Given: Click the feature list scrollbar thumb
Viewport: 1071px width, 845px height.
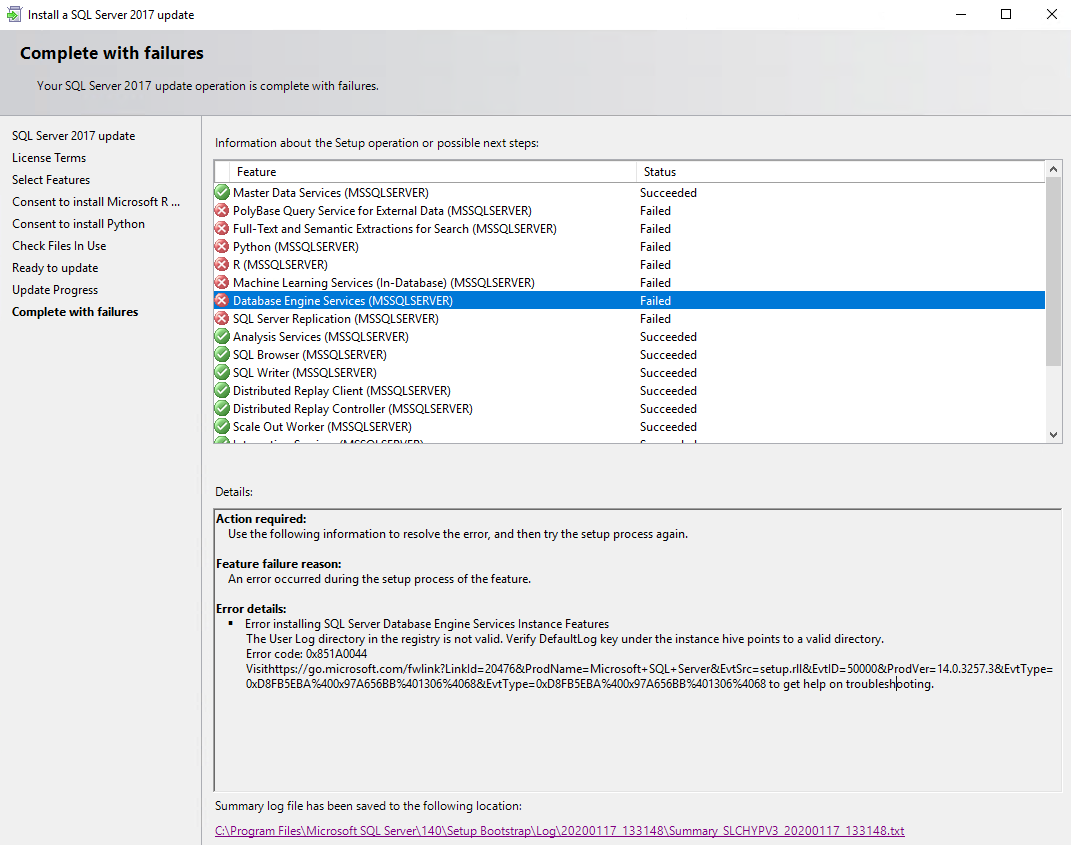Looking at the screenshot, I should click(x=1053, y=272).
